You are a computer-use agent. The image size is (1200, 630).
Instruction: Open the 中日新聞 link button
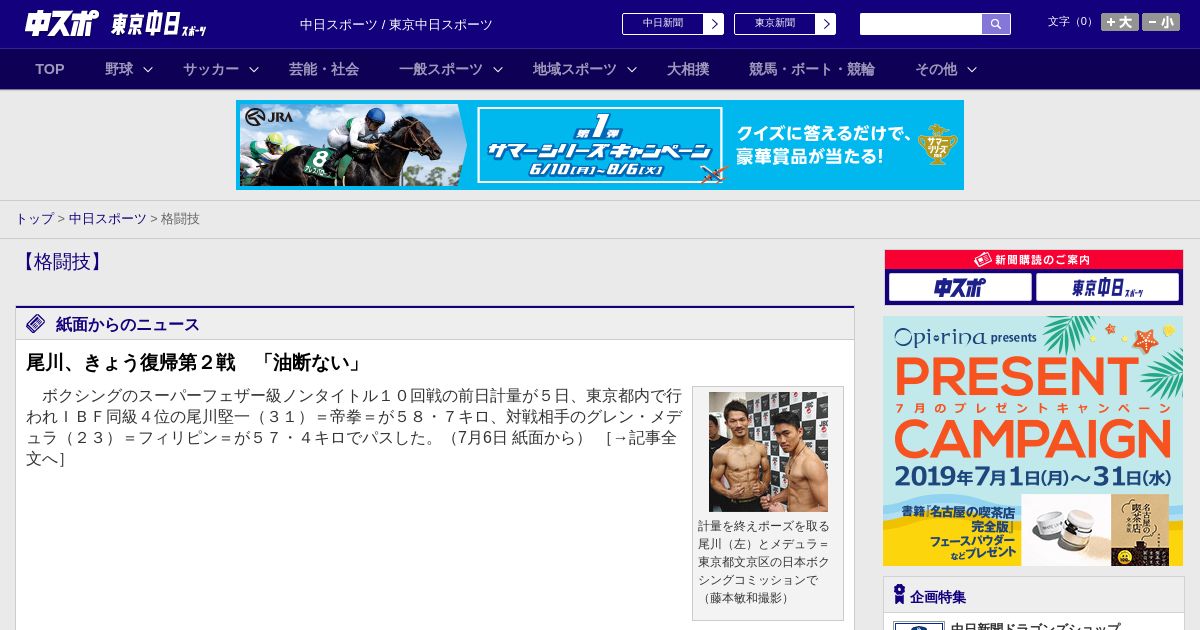(663, 24)
